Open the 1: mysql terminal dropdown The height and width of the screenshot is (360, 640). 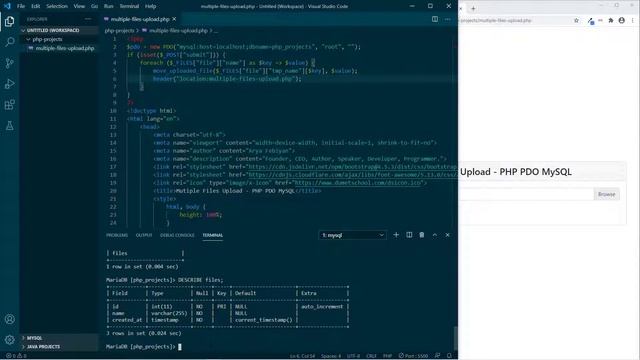click(x=352, y=235)
